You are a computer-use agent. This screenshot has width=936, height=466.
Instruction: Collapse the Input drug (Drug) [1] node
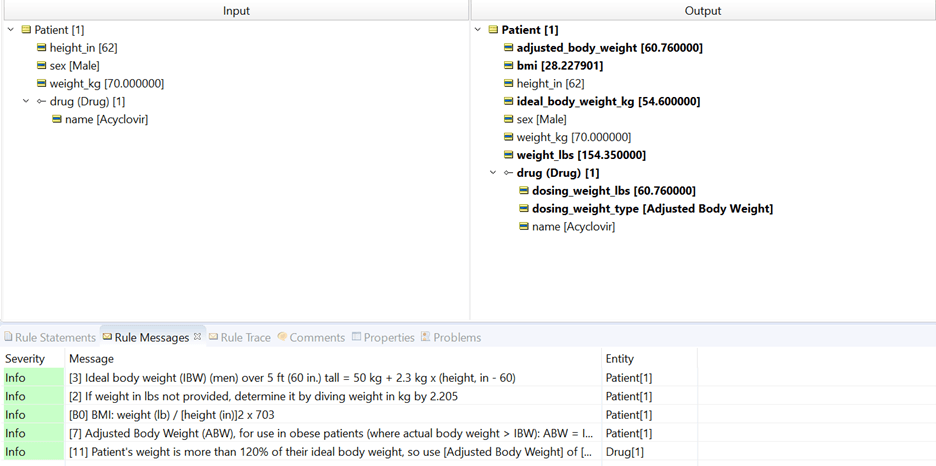[x=26, y=101]
